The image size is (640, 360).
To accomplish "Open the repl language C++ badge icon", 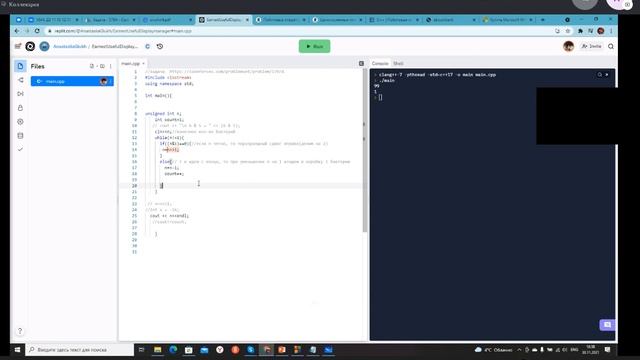I will click(x=147, y=47).
